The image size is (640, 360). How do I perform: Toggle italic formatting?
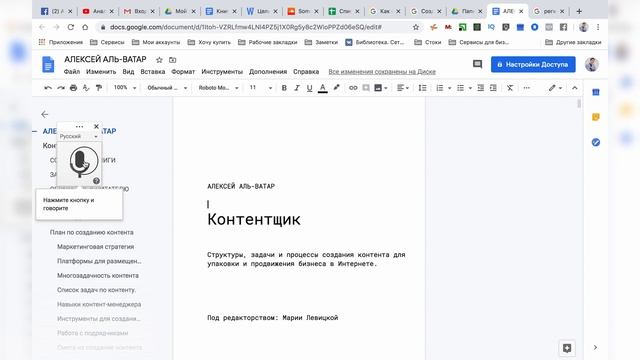click(297, 88)
